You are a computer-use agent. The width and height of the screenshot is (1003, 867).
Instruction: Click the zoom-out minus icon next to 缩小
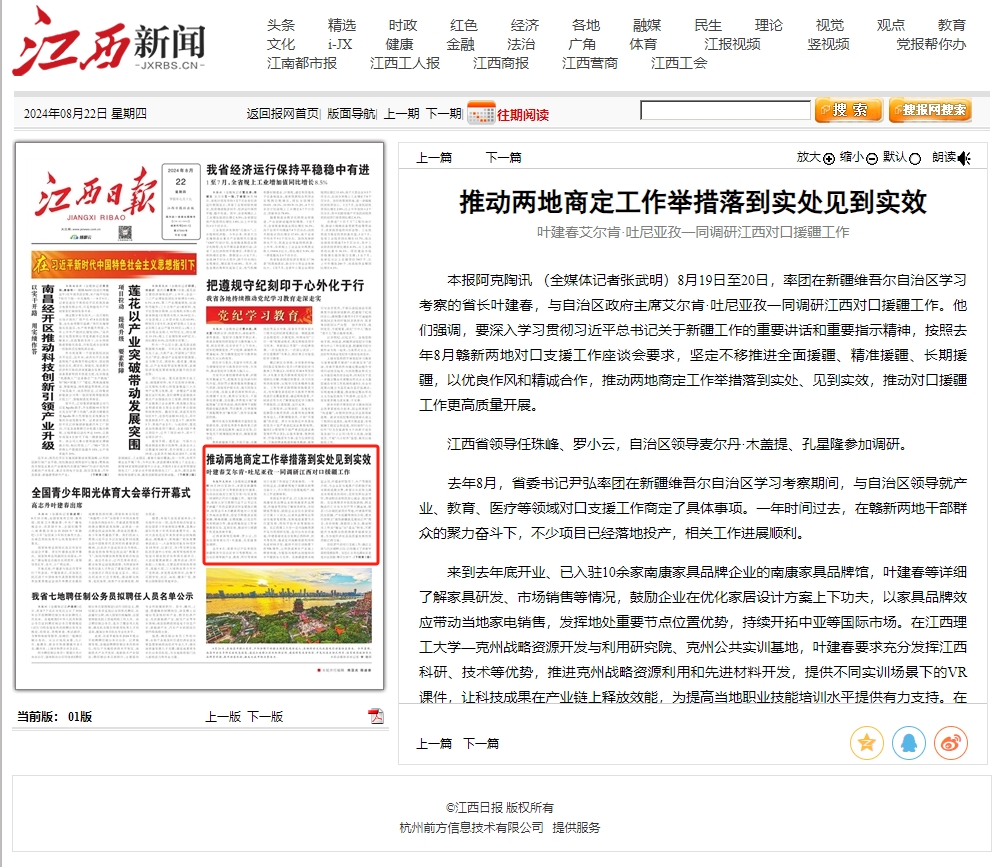(871, 158)
